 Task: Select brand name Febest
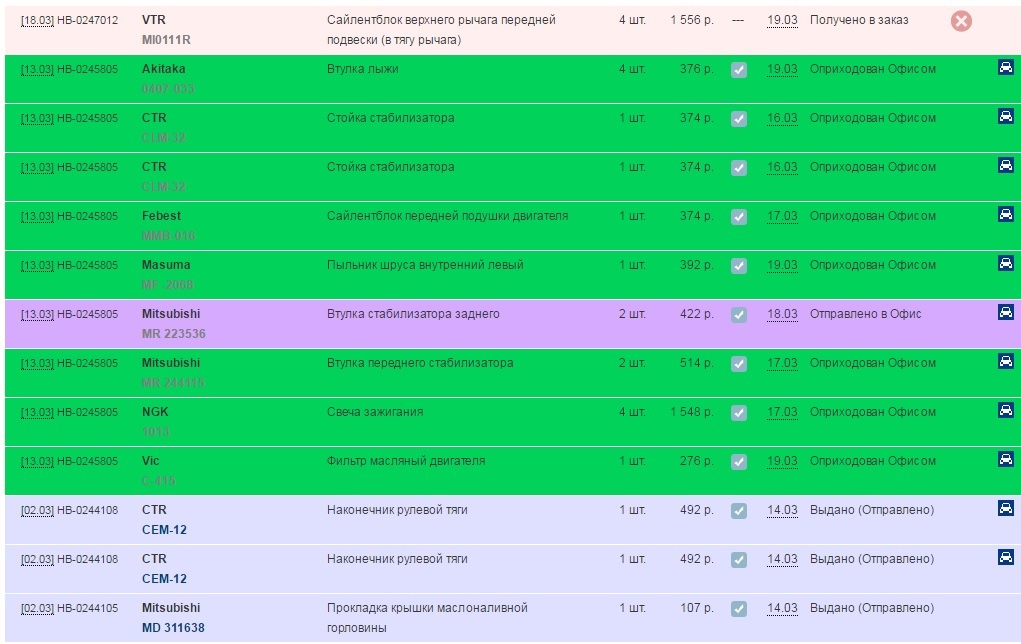161,216
